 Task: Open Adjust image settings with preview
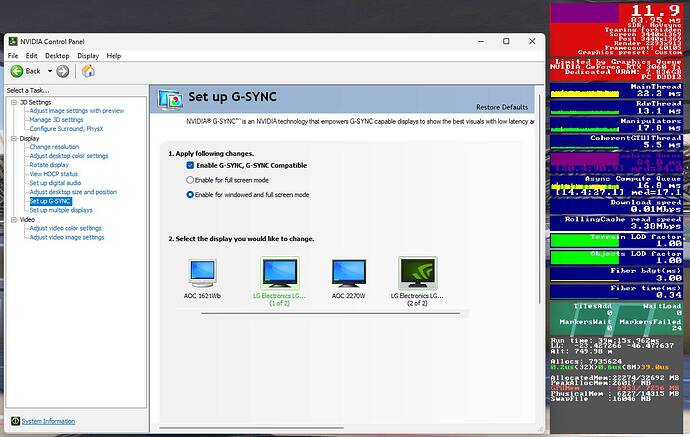[x=77, y=110]
